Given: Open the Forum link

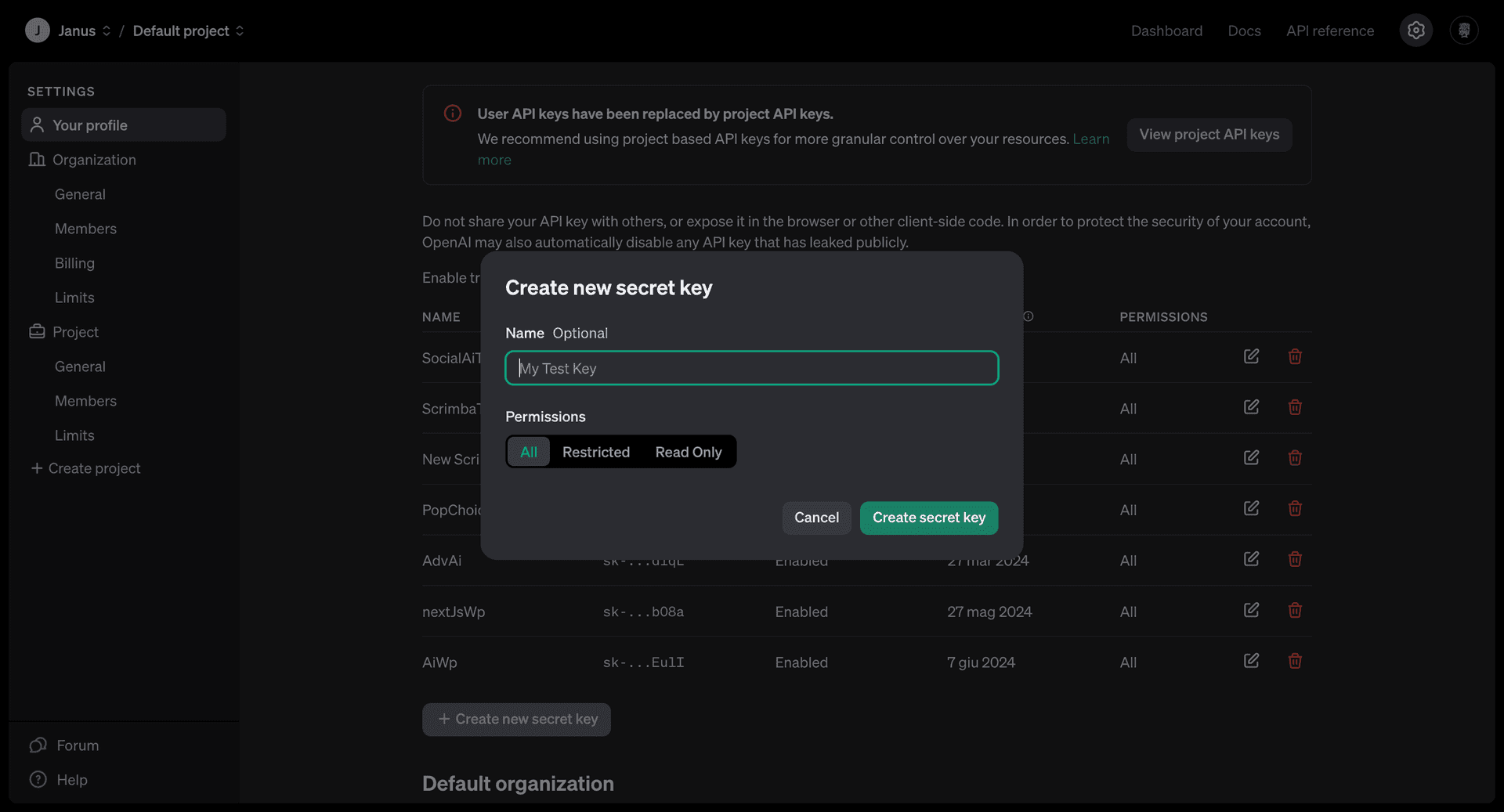Looking at the screenshot, I should tap(64, 745).
